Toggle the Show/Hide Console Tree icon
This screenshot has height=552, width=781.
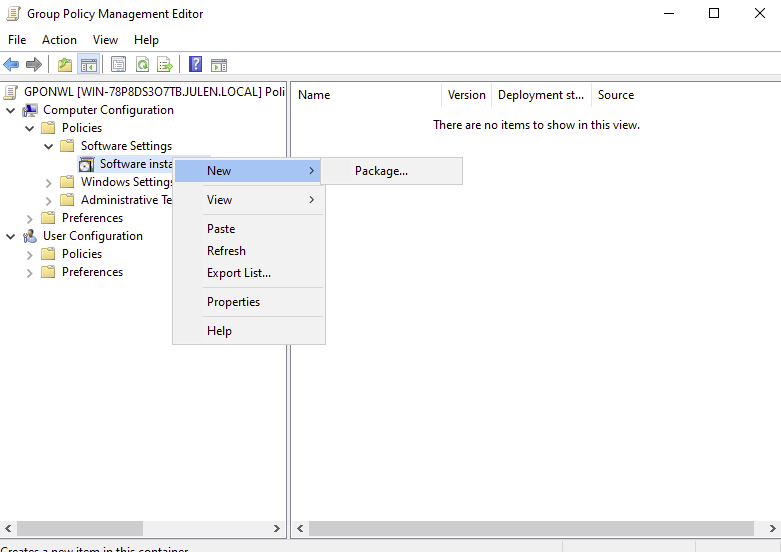point(89,65)
